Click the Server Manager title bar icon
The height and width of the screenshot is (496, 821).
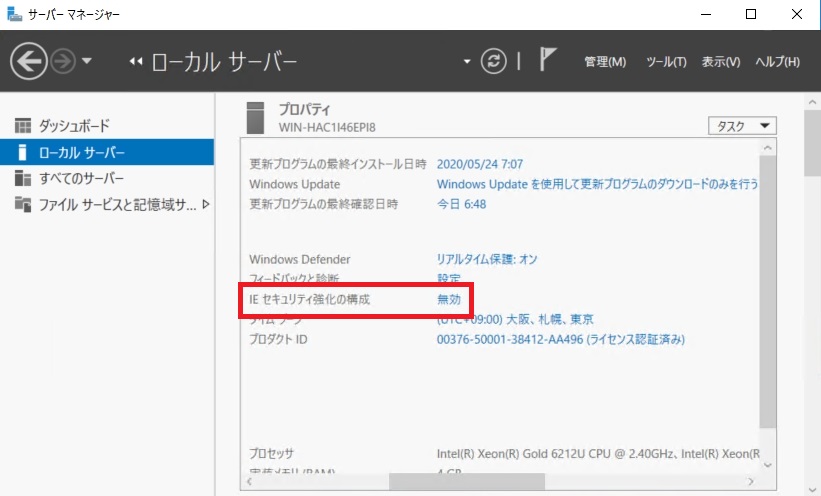point(14,14)
